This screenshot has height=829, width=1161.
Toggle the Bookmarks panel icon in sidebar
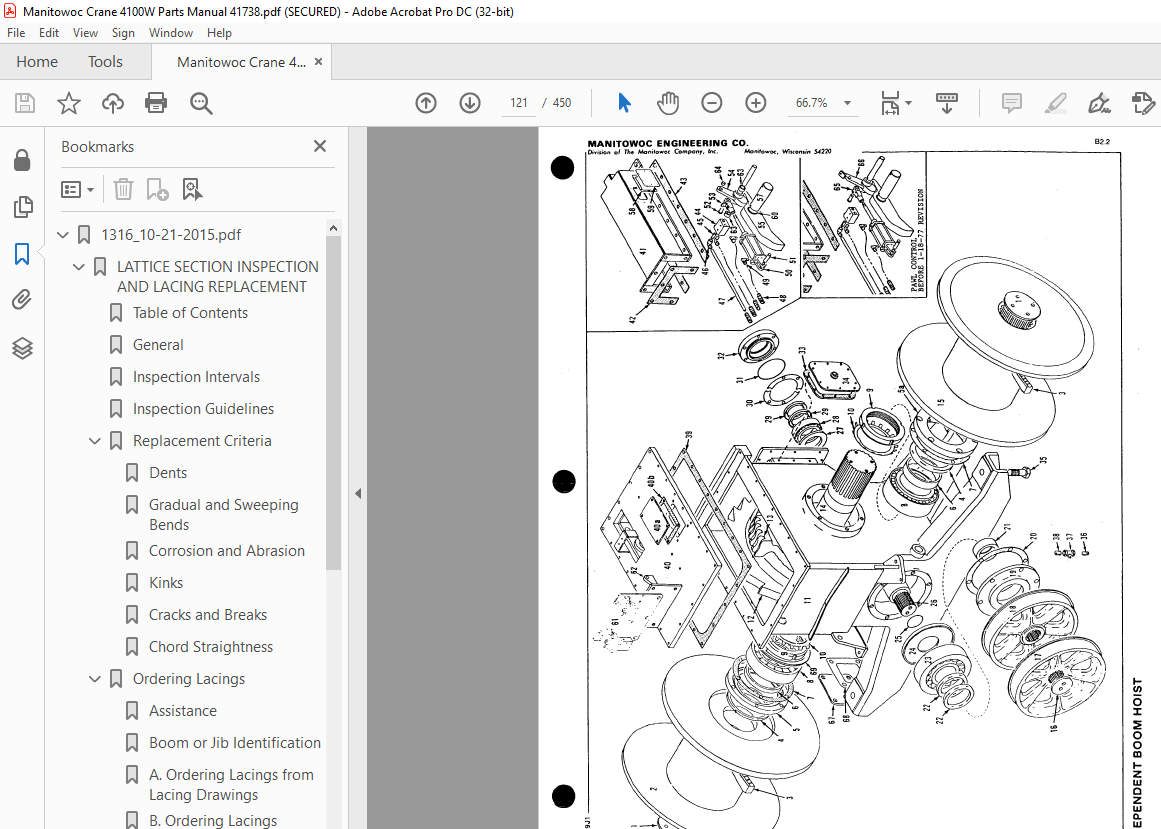[22, 254]
